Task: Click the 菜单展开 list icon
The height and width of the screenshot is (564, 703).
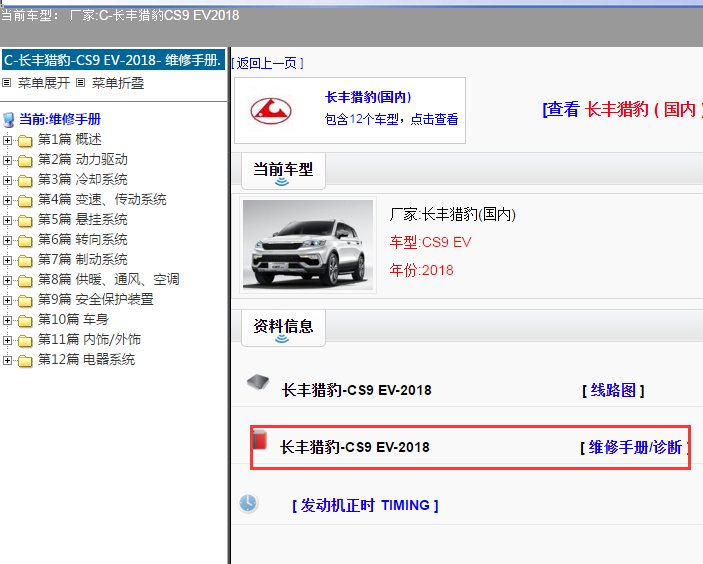Action: [6, 83]
